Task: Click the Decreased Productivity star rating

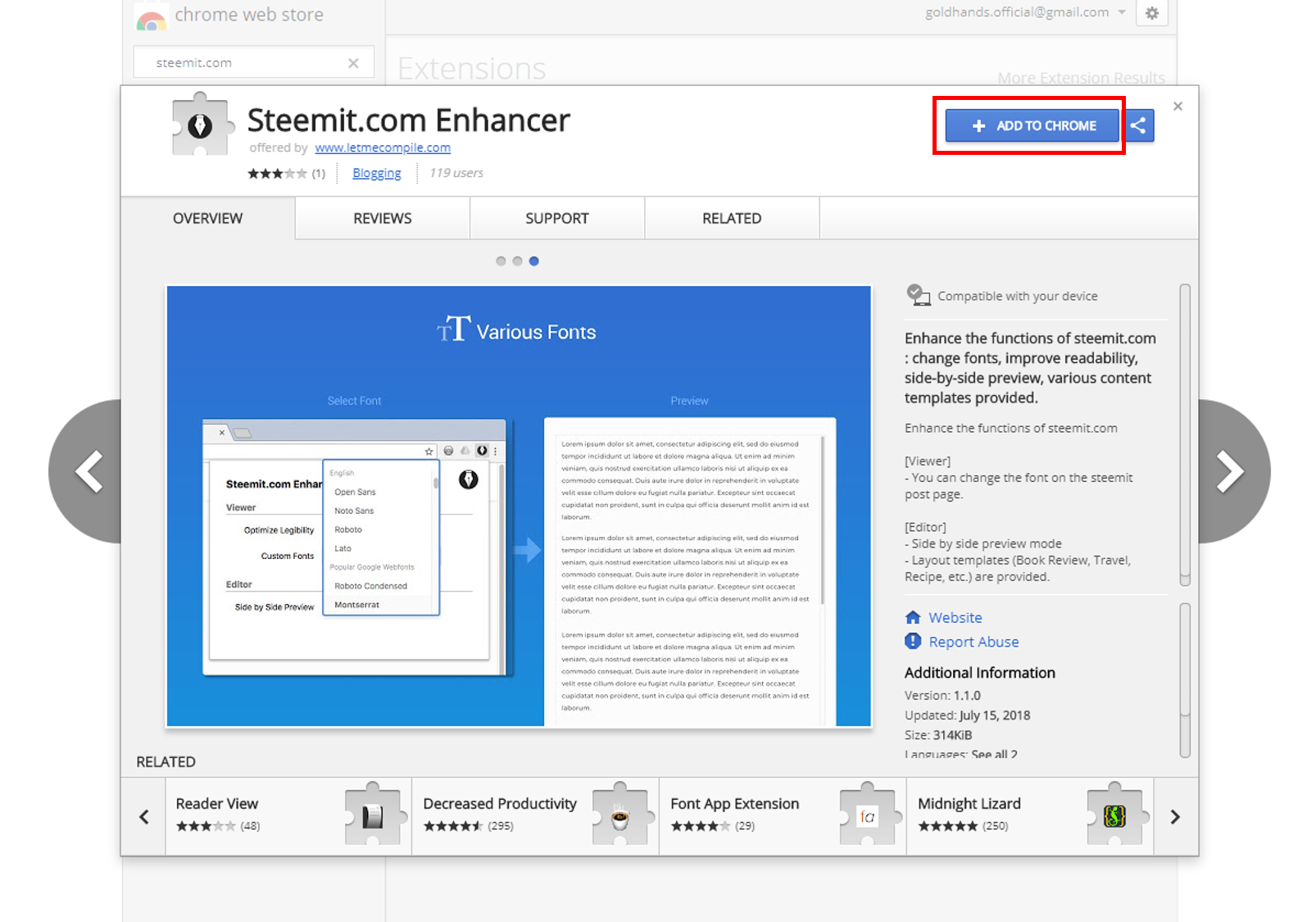Action: click(453, 826)
